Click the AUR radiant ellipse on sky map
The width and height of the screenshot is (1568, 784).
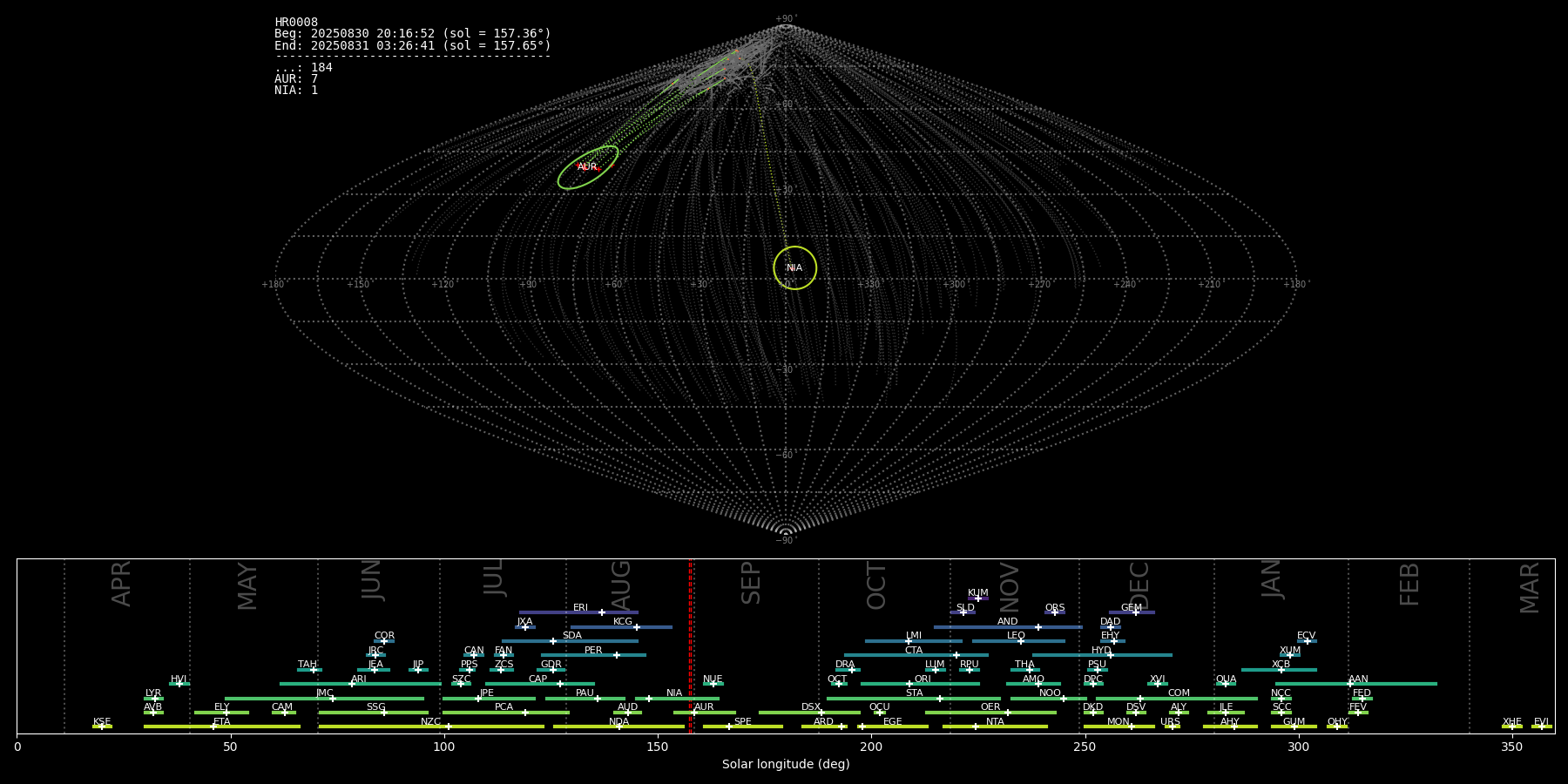click(588, 167)
